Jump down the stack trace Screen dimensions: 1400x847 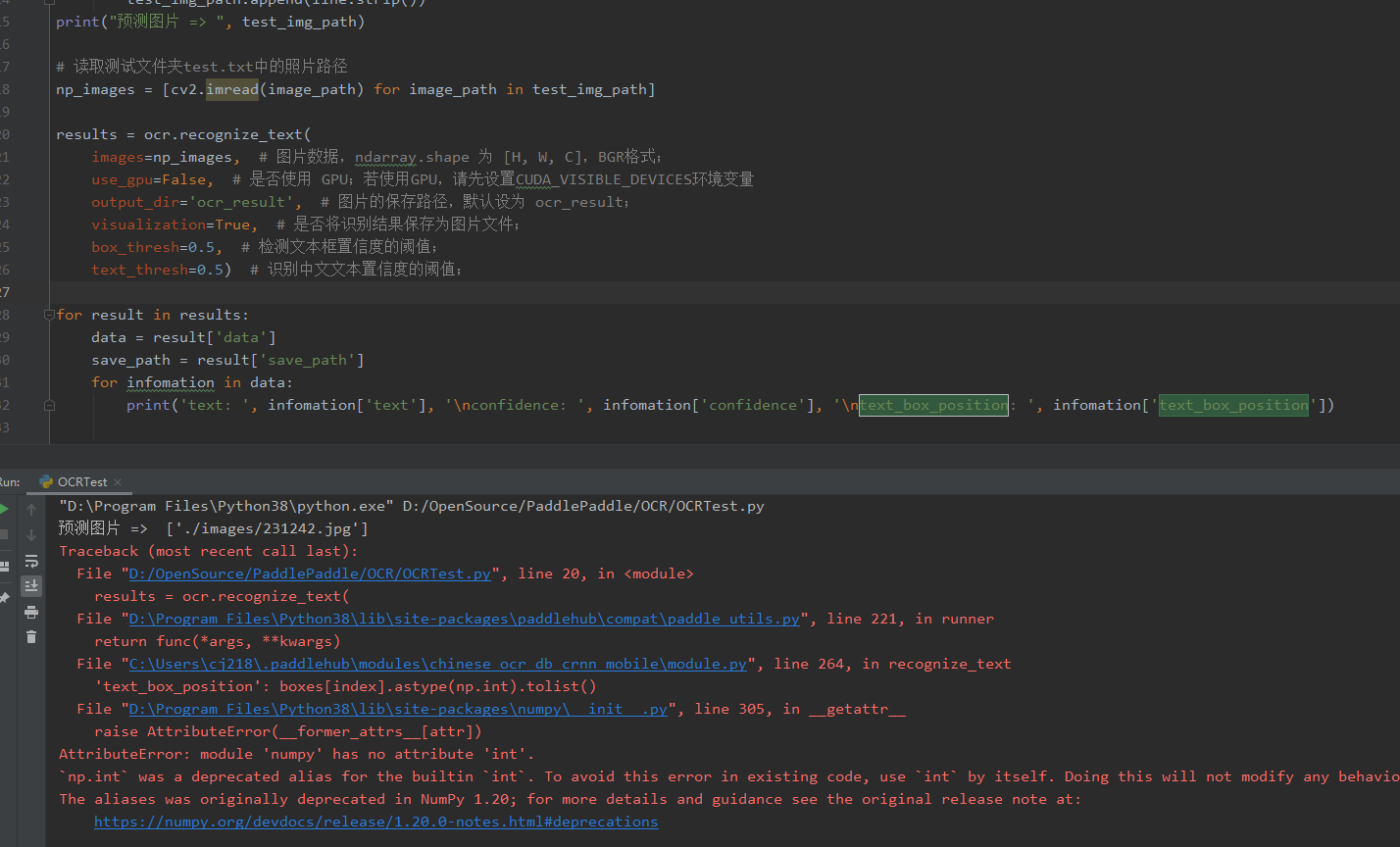click(x=31, y=534)
